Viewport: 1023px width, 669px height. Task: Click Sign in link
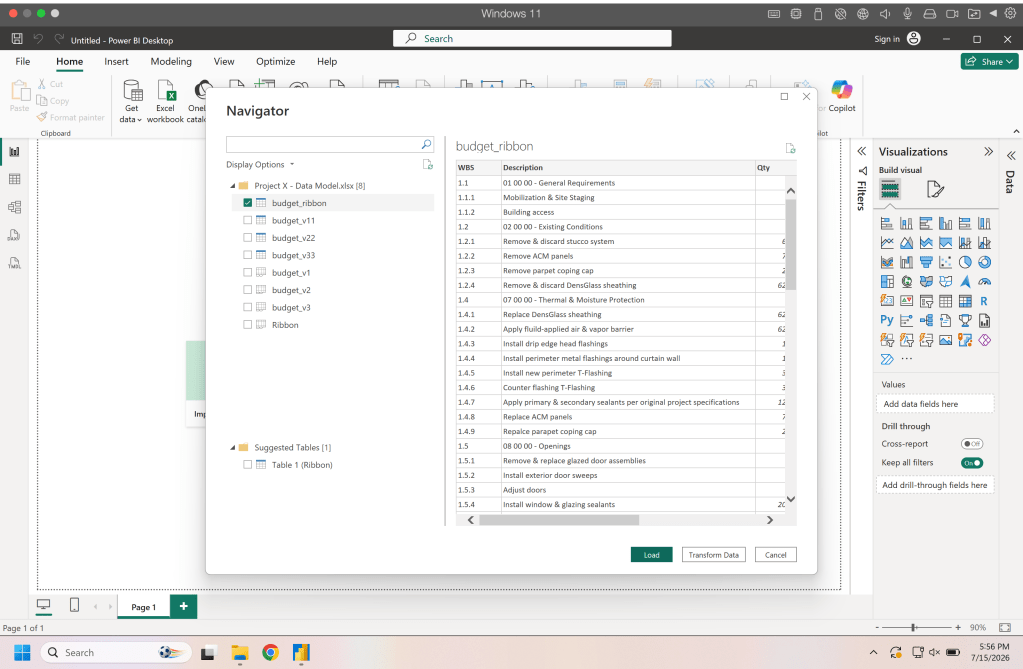click(x=887, y=39)
